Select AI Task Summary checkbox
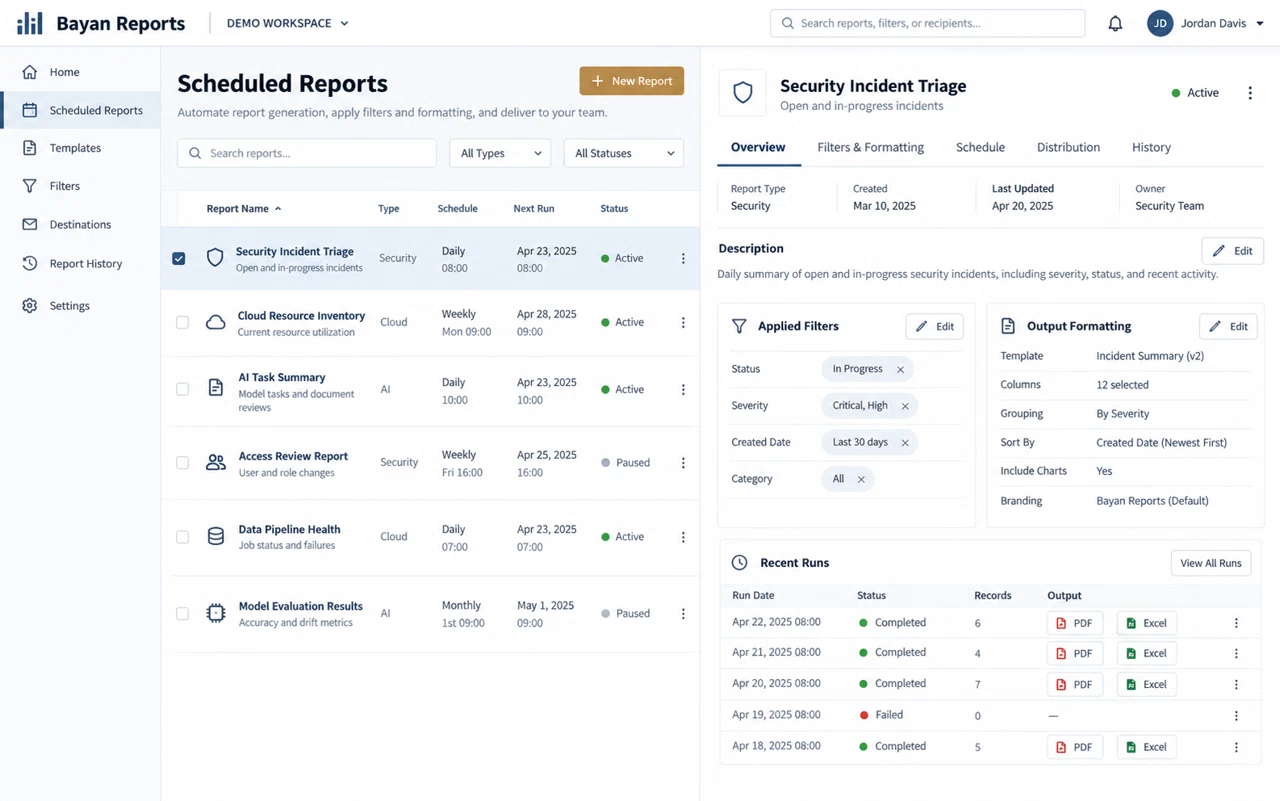This screenshot has width=1280, height=801. click(x=182, y=389)
